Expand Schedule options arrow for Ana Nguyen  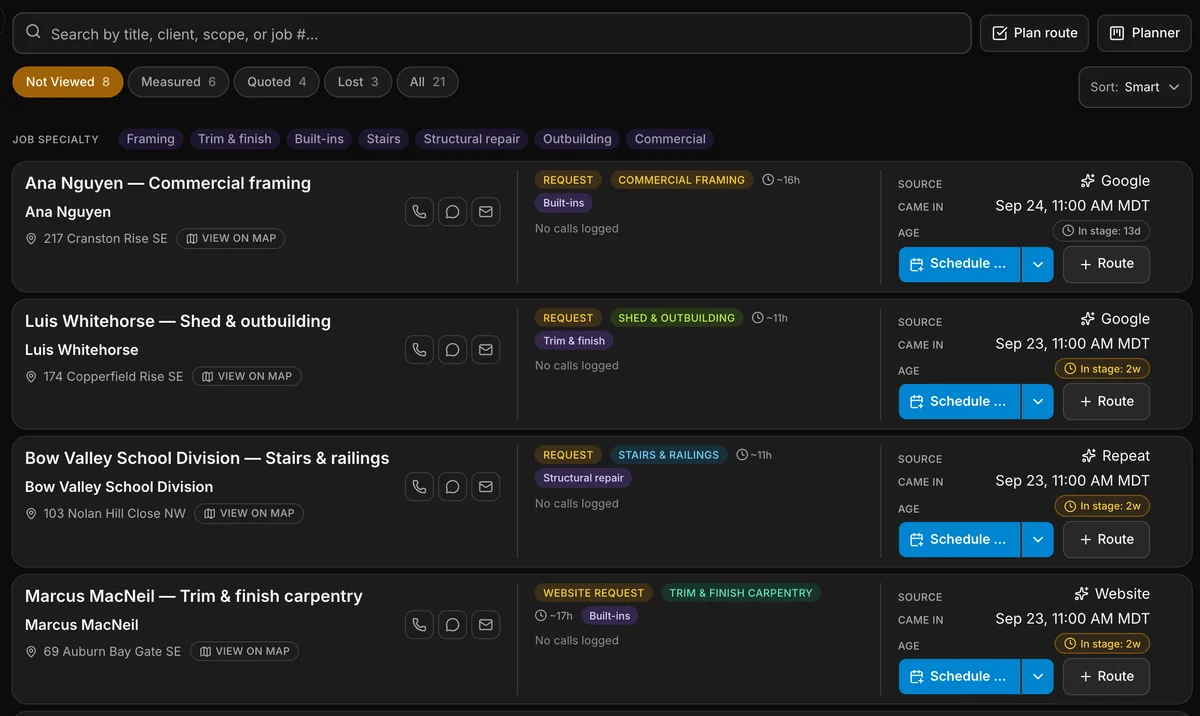tap(1037, 264)
